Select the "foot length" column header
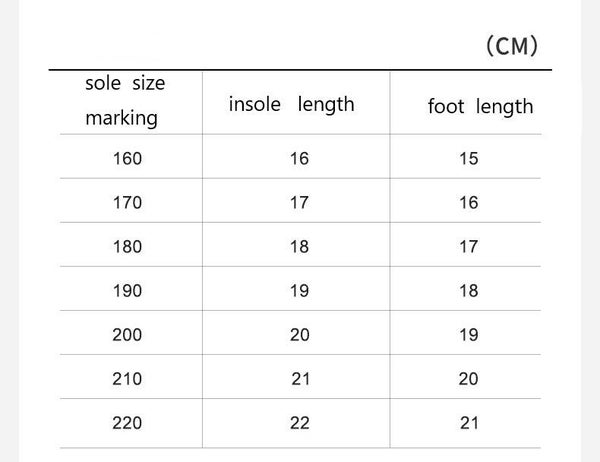This screenshot has width=600, height=462. (475, 106)
